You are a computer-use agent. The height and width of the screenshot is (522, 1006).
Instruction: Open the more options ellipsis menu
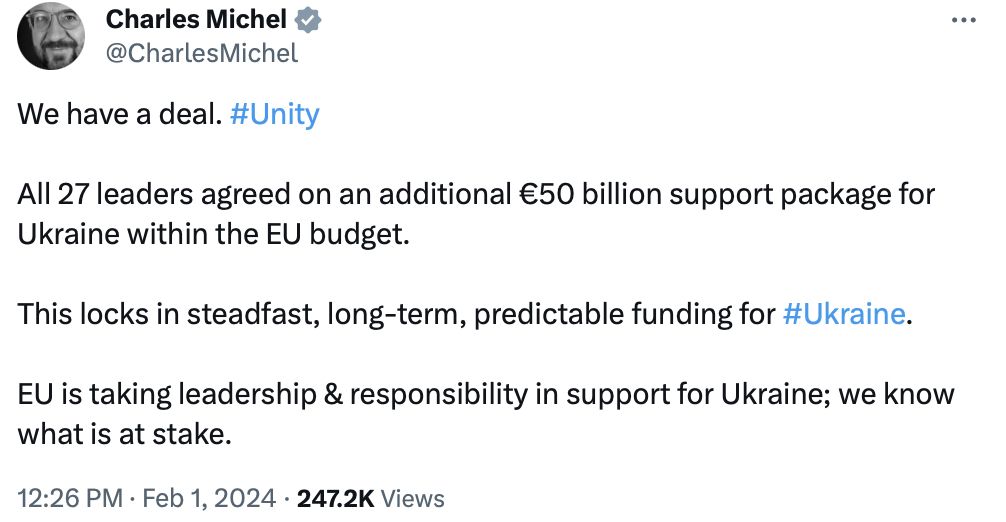click(961, 20)
